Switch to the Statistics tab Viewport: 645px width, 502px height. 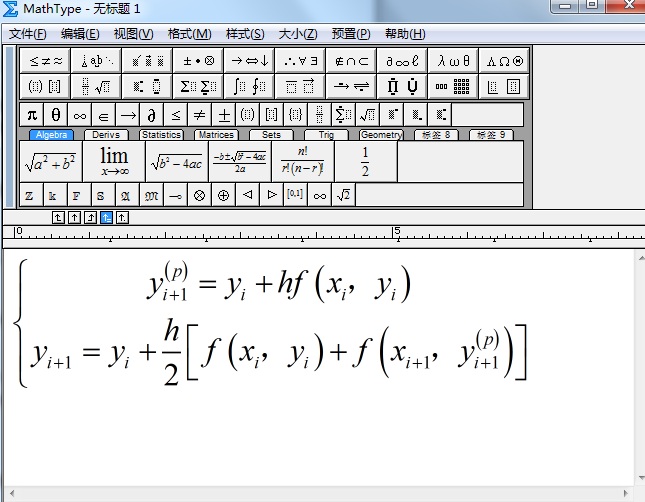coord(161,135)
